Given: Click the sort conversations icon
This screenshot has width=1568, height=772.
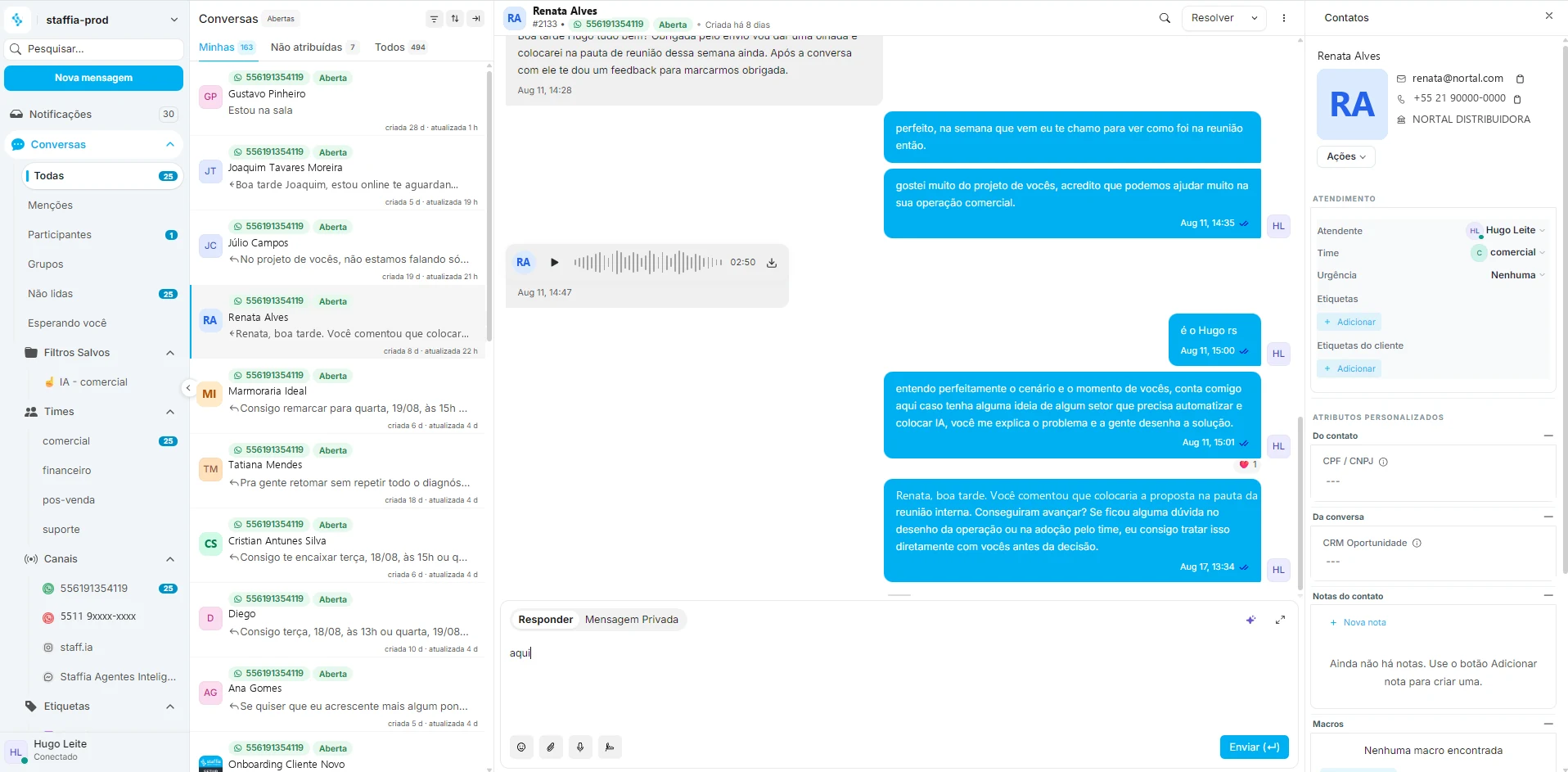Looking at the screenshot, I should pos(455,19).
